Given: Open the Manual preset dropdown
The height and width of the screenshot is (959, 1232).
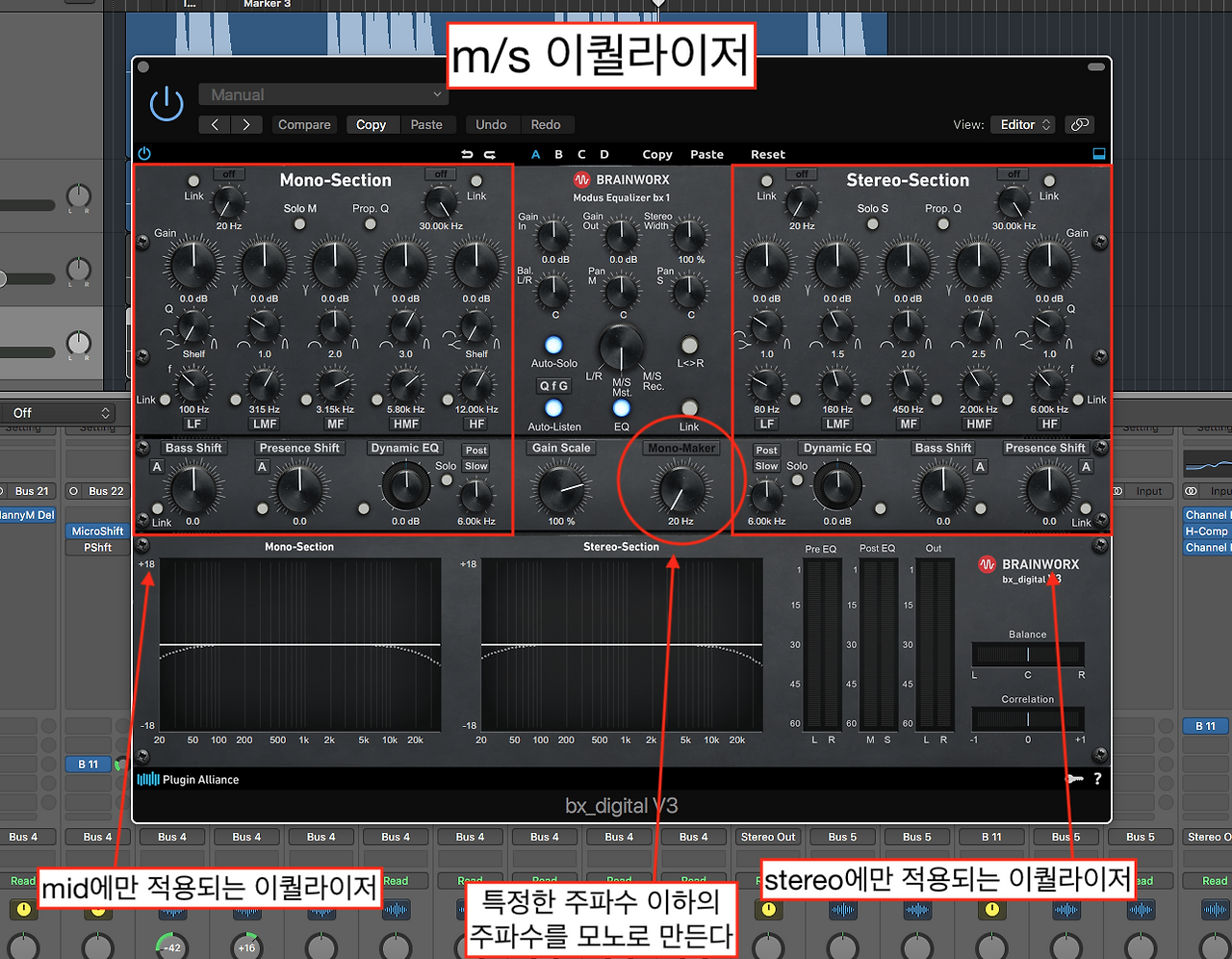Looking at the screenshot, I should coord(322,94).
